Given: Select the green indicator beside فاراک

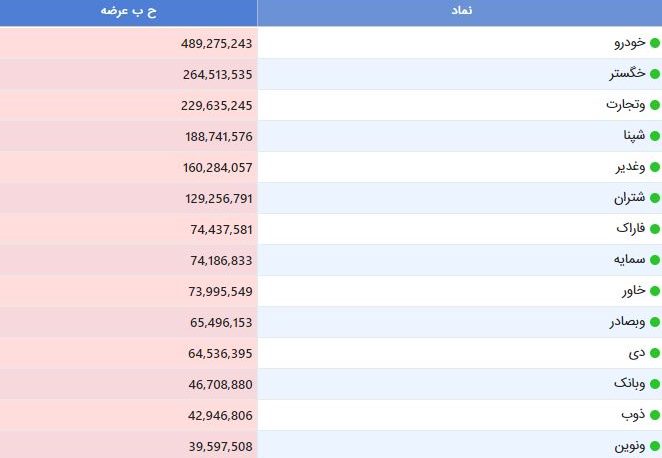Looking at the screenshot, I should tap(654, 229).
